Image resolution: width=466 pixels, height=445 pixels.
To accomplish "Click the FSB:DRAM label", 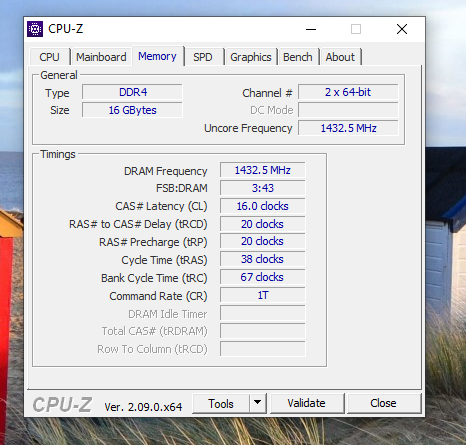I will [182, 188].
